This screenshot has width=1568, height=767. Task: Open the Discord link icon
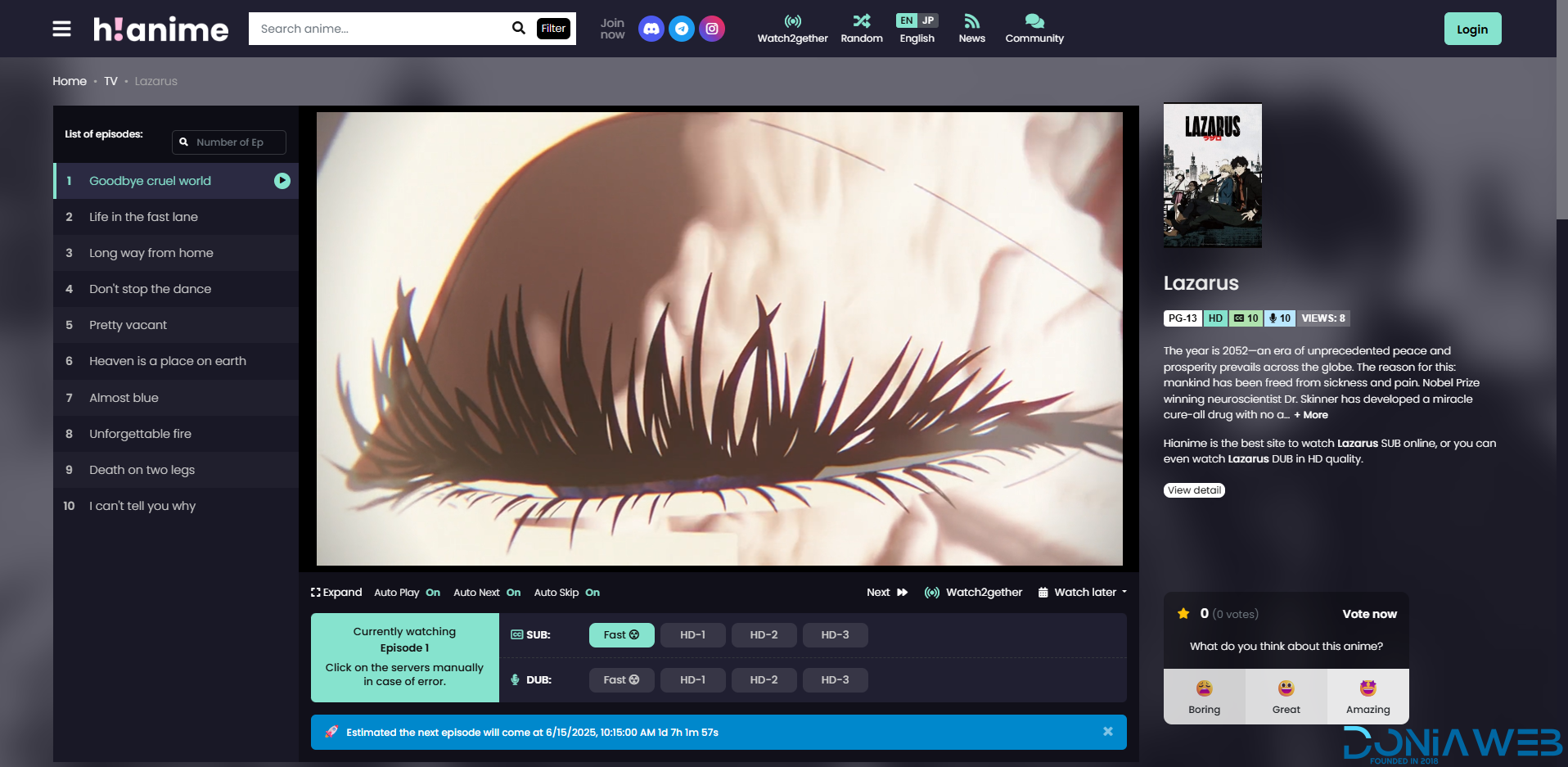(x=651, y=29)
